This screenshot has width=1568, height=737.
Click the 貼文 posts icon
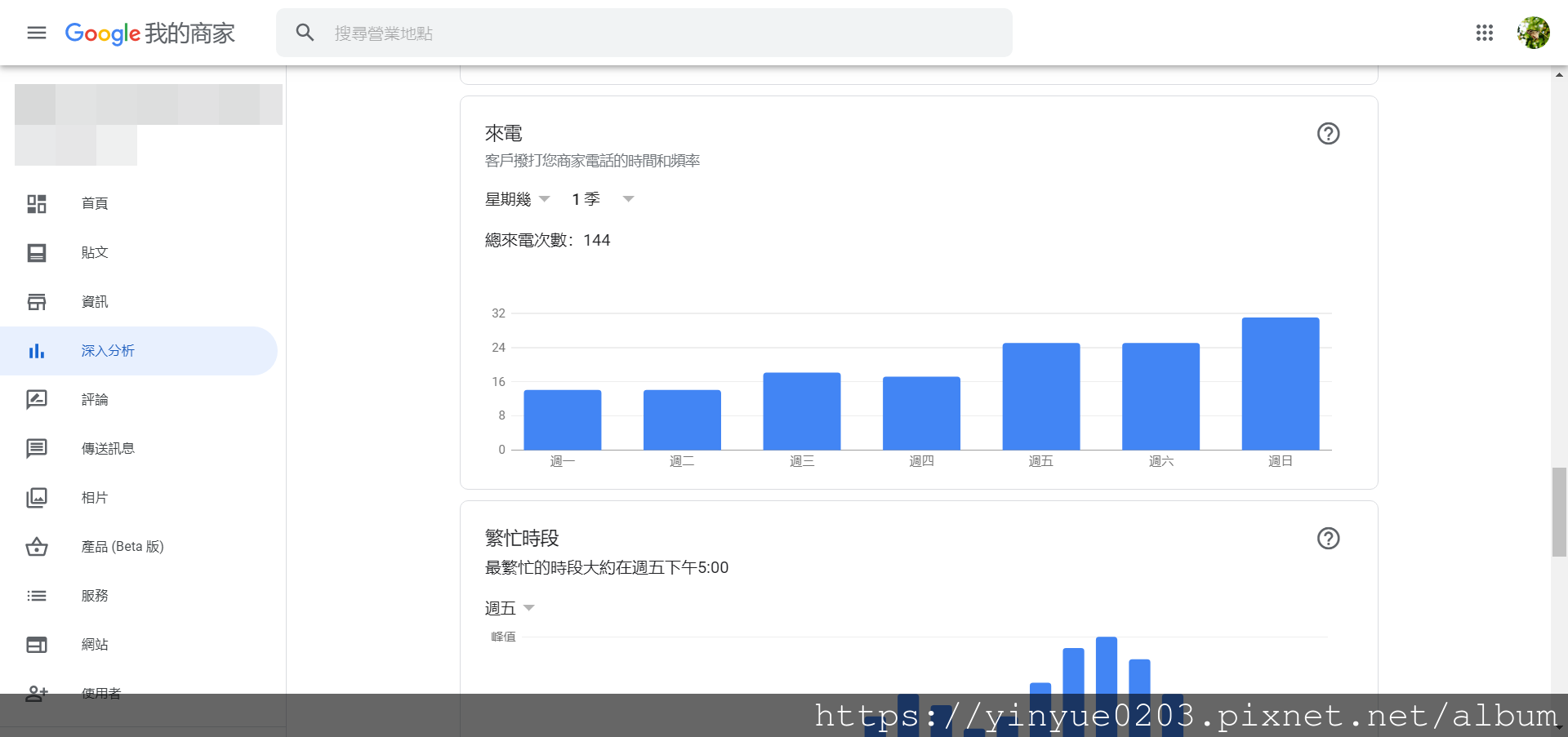[37, 252]
